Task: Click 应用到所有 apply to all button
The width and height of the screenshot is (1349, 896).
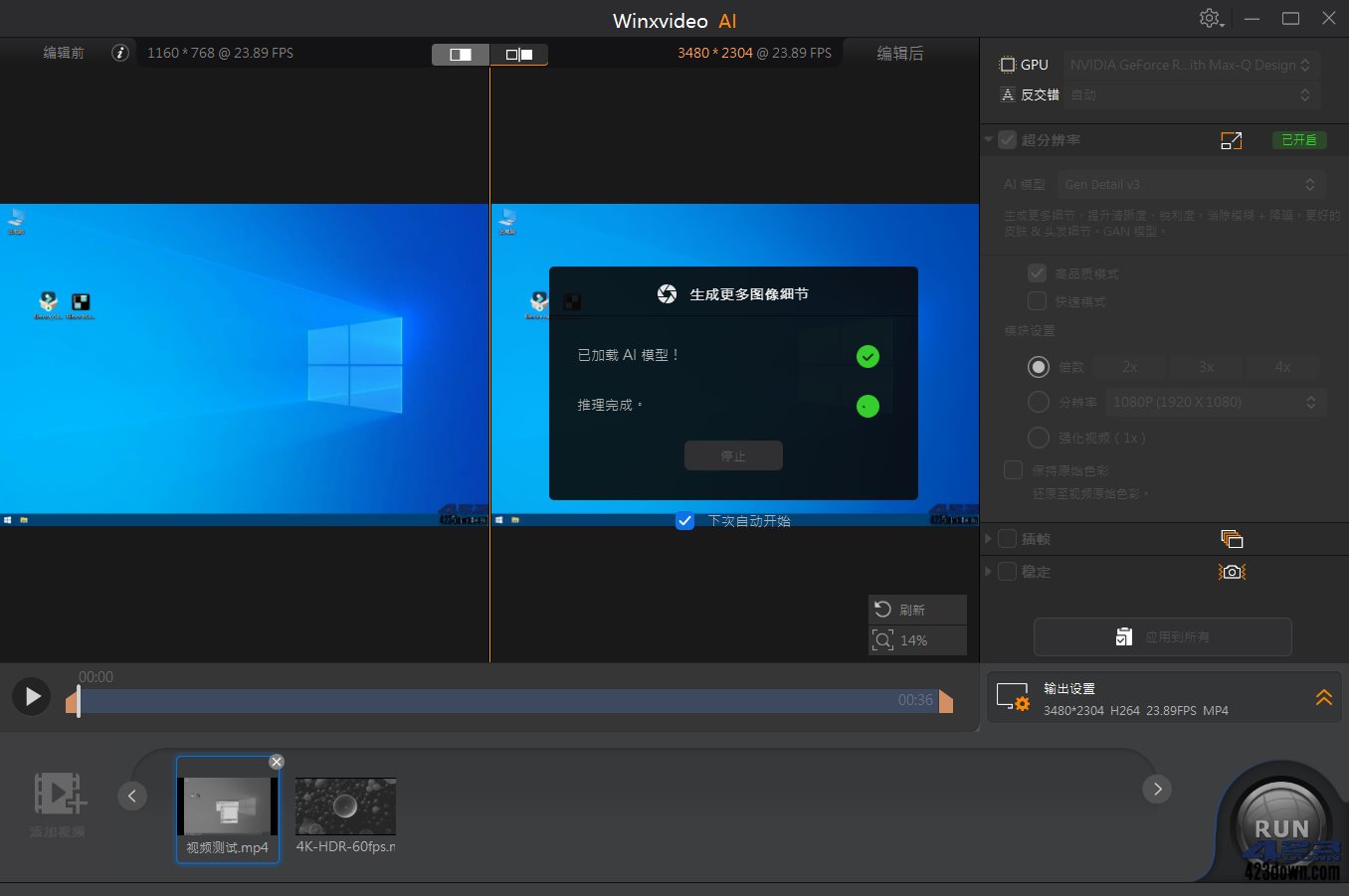Action: coord(1163,636)
